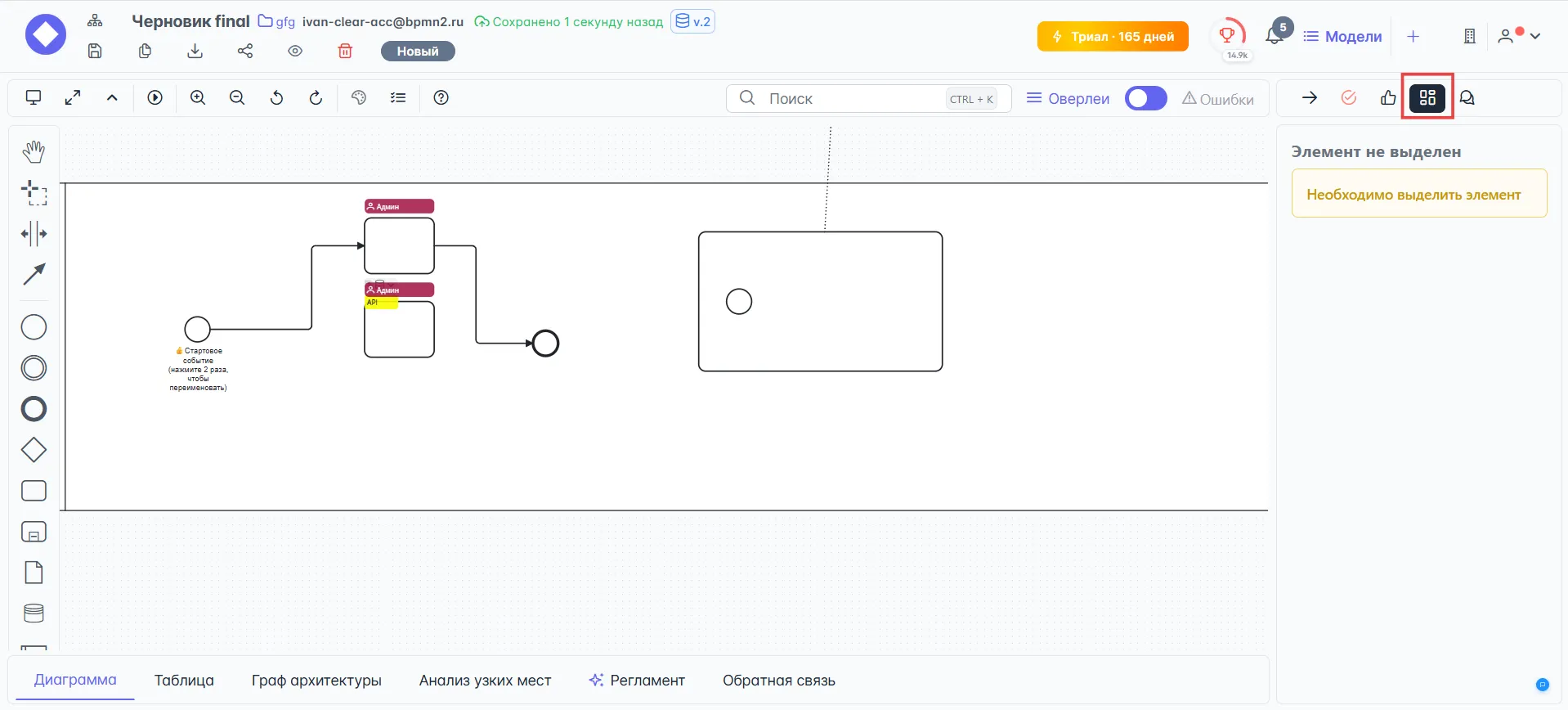The width and height of the screenshot is (1568, 710).
Task: Switch to the Таблица tab
Action: 184,681
